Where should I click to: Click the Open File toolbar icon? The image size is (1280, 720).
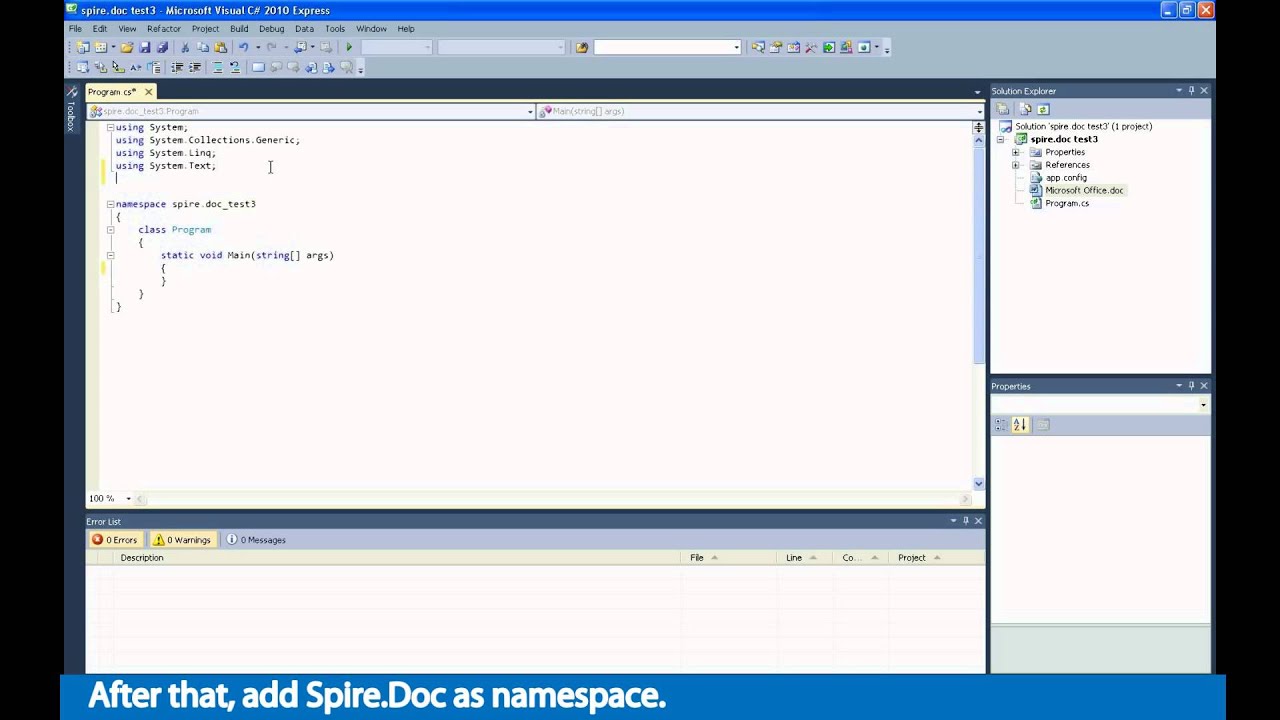point(127,47)
